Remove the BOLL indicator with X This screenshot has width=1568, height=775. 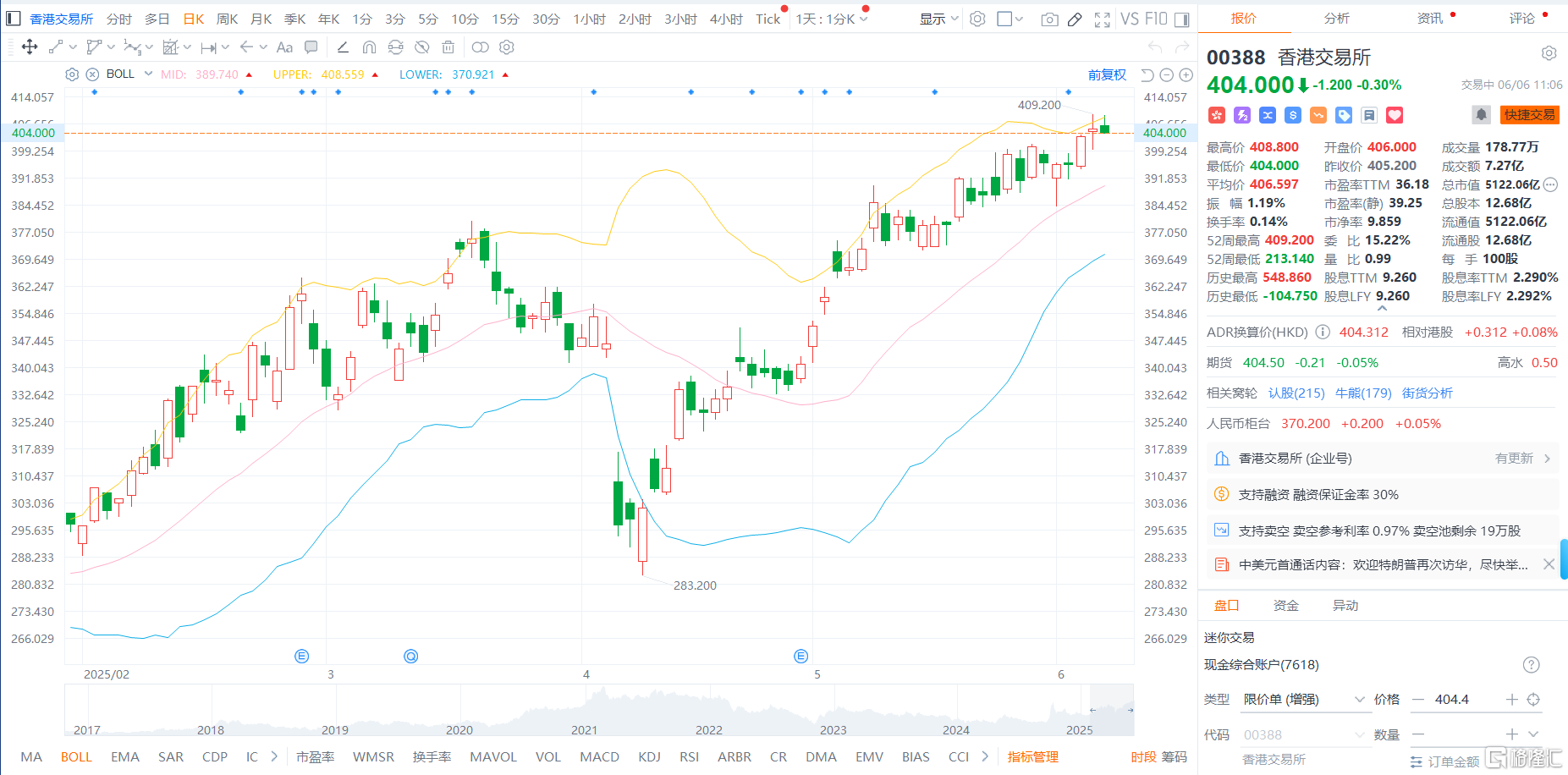point(92,74)
